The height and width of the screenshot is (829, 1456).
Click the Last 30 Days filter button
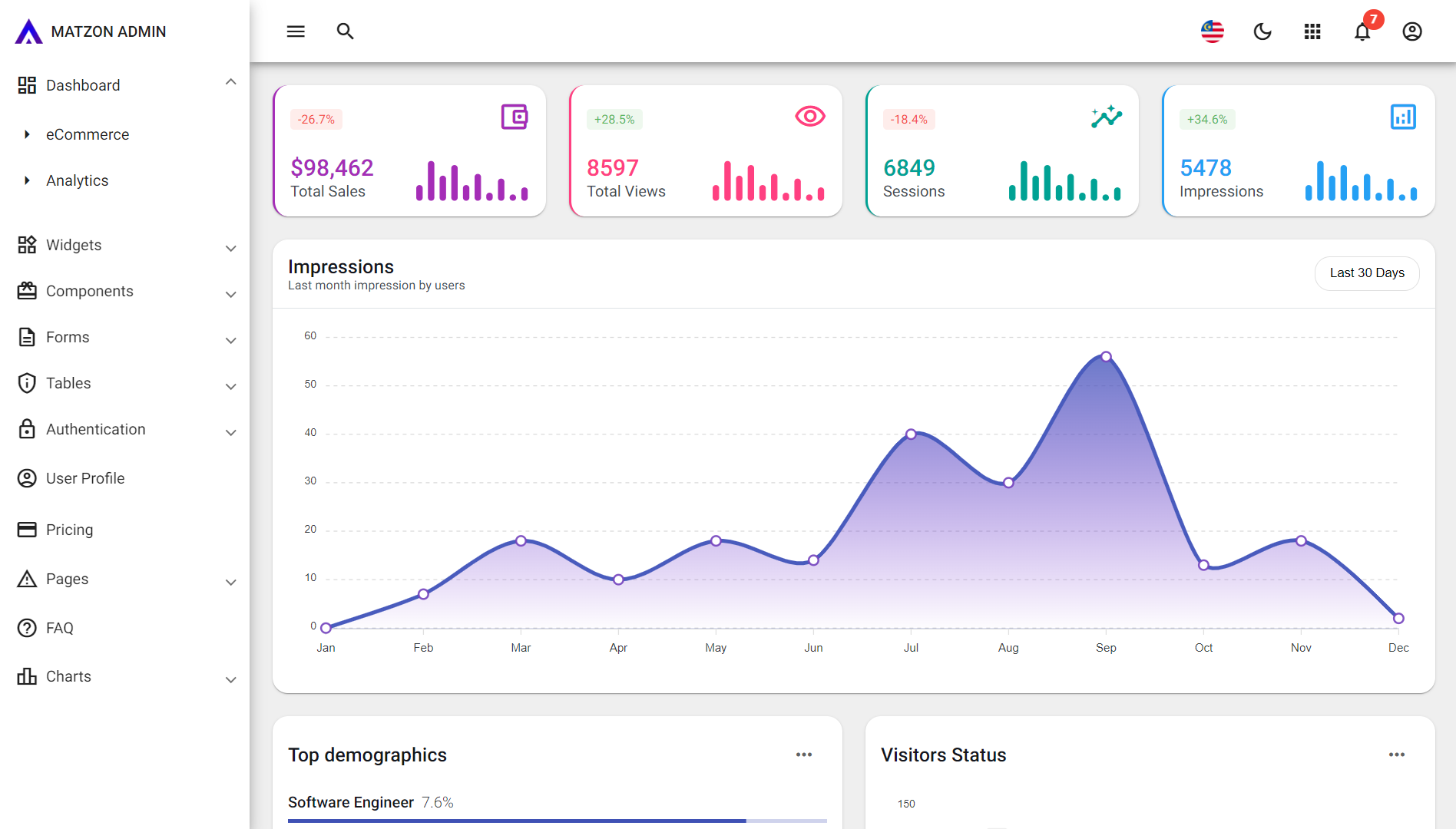(x=1366, y=273)
